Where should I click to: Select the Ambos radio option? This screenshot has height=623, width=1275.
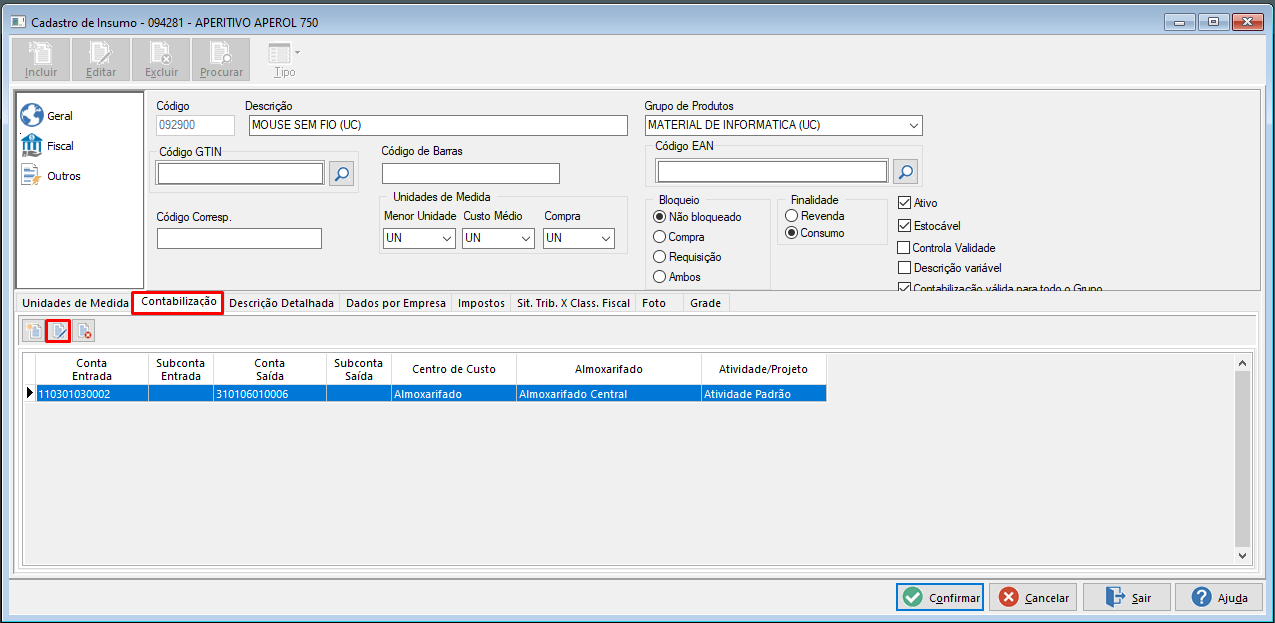(x=677, y=277)
